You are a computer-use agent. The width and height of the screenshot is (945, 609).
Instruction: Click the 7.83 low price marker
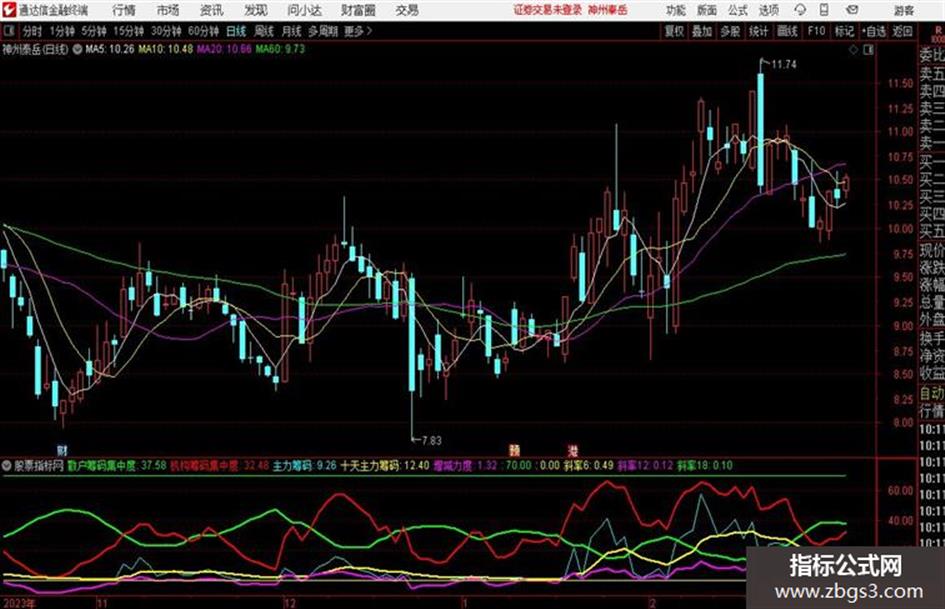431,441
